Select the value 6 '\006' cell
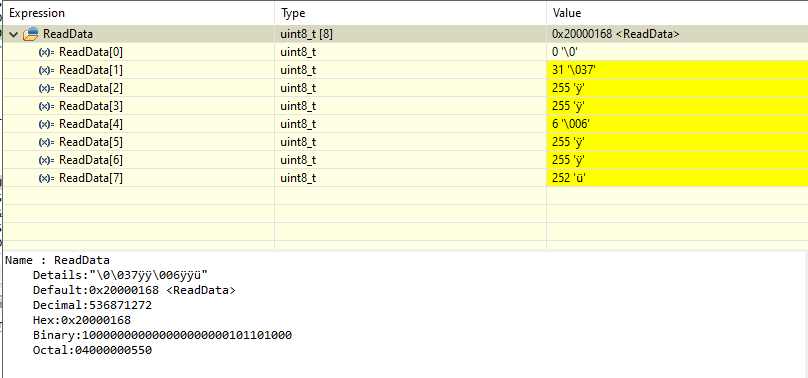The height and width of the screenshot is (378, 808). pyautogui.click(x=677, y=124)
